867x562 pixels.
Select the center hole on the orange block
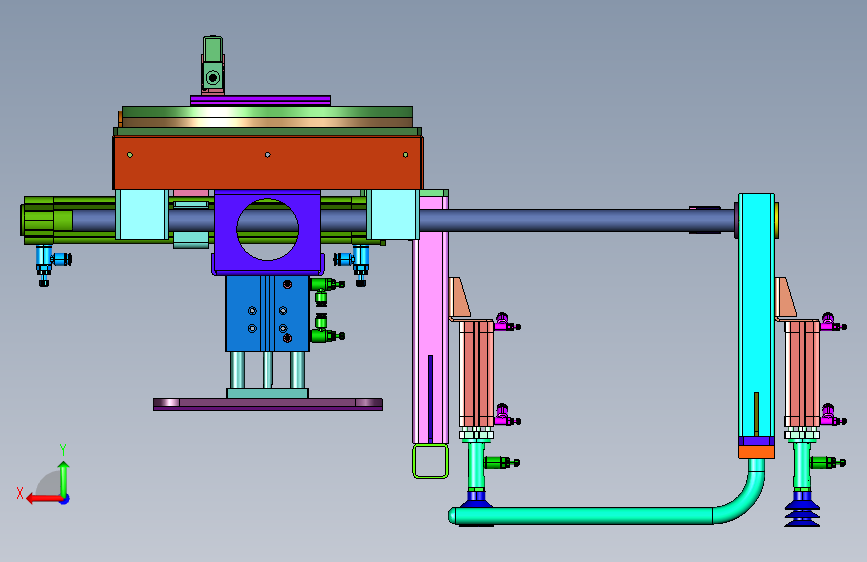(268, 155)
